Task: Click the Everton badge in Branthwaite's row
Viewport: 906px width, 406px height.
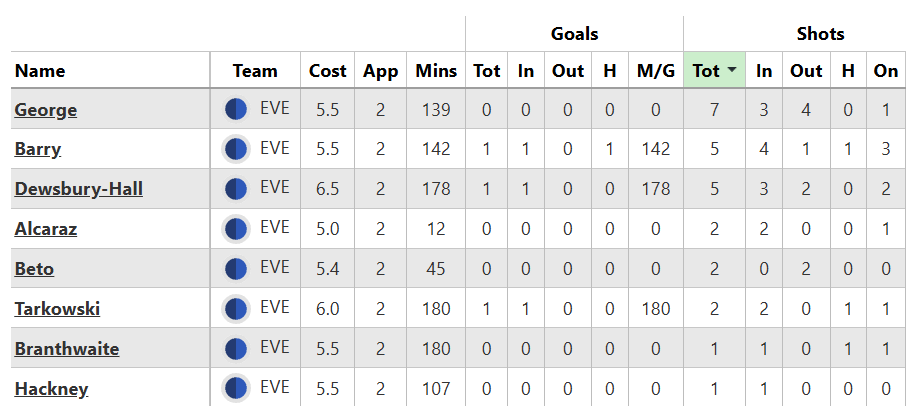Action: click(236, 349)
